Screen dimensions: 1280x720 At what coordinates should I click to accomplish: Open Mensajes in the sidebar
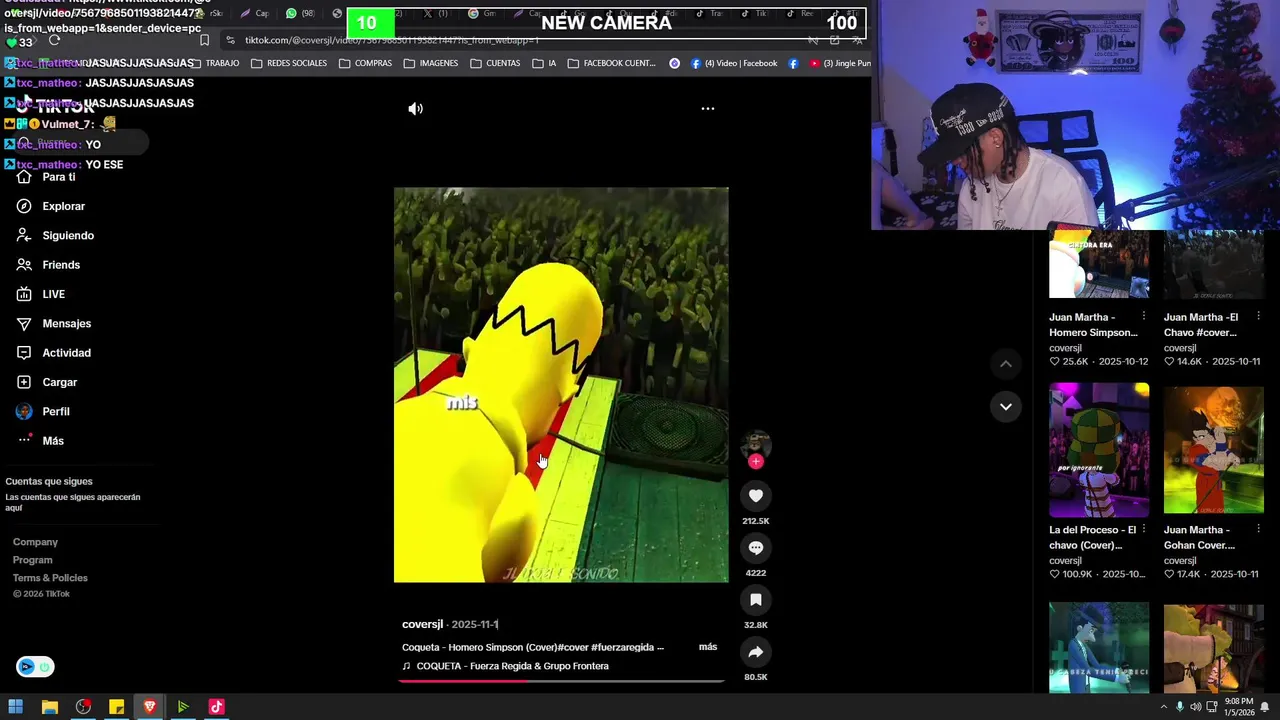click(54, 323)
